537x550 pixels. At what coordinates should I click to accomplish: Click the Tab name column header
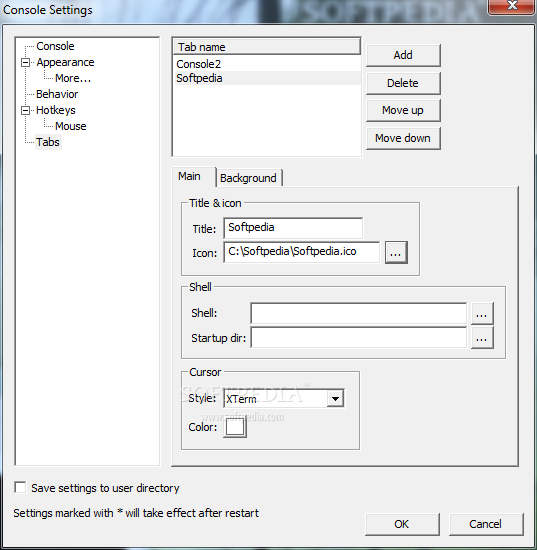pyautogui.click(x=267, y=47)
